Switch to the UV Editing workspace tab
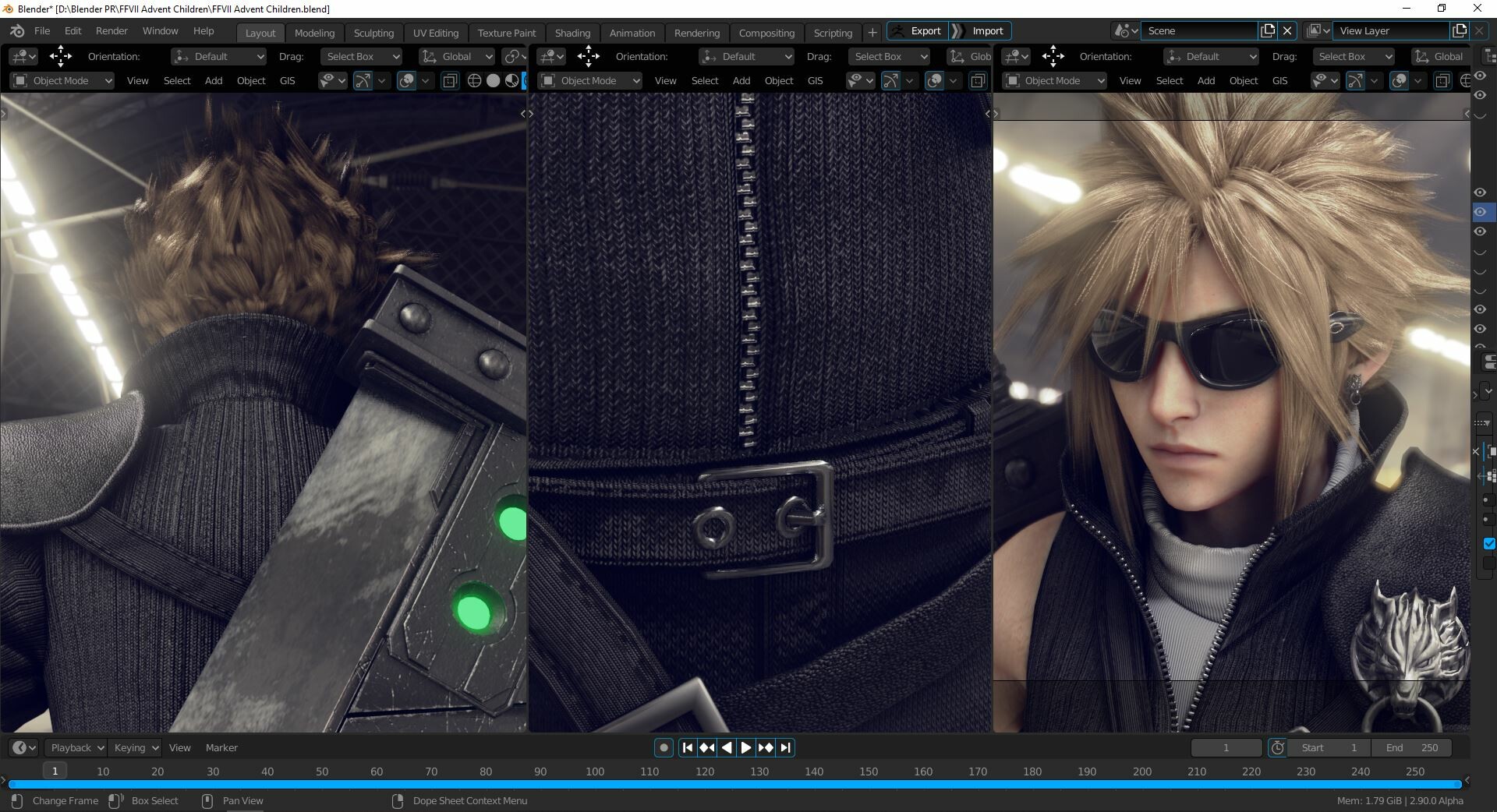 coord(436,33)
